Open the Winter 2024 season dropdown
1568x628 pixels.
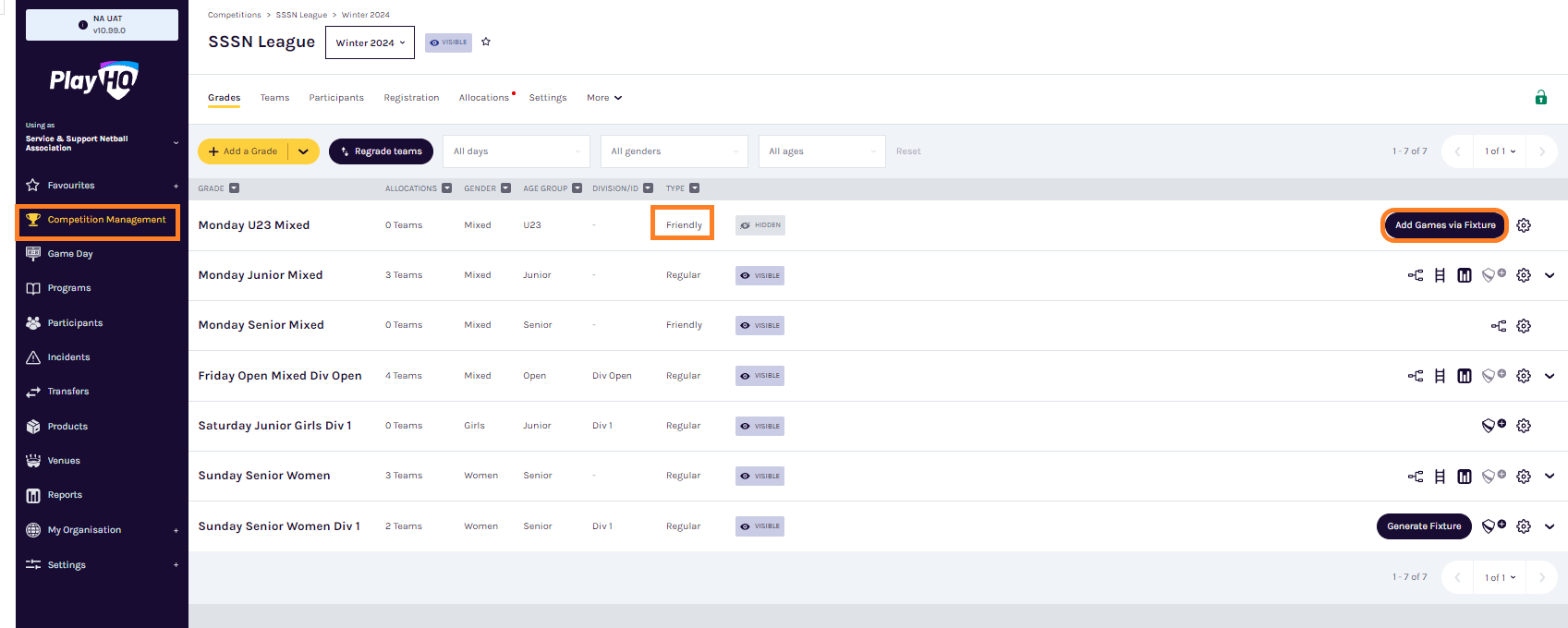pyautogui.click(x=370, y=42)
